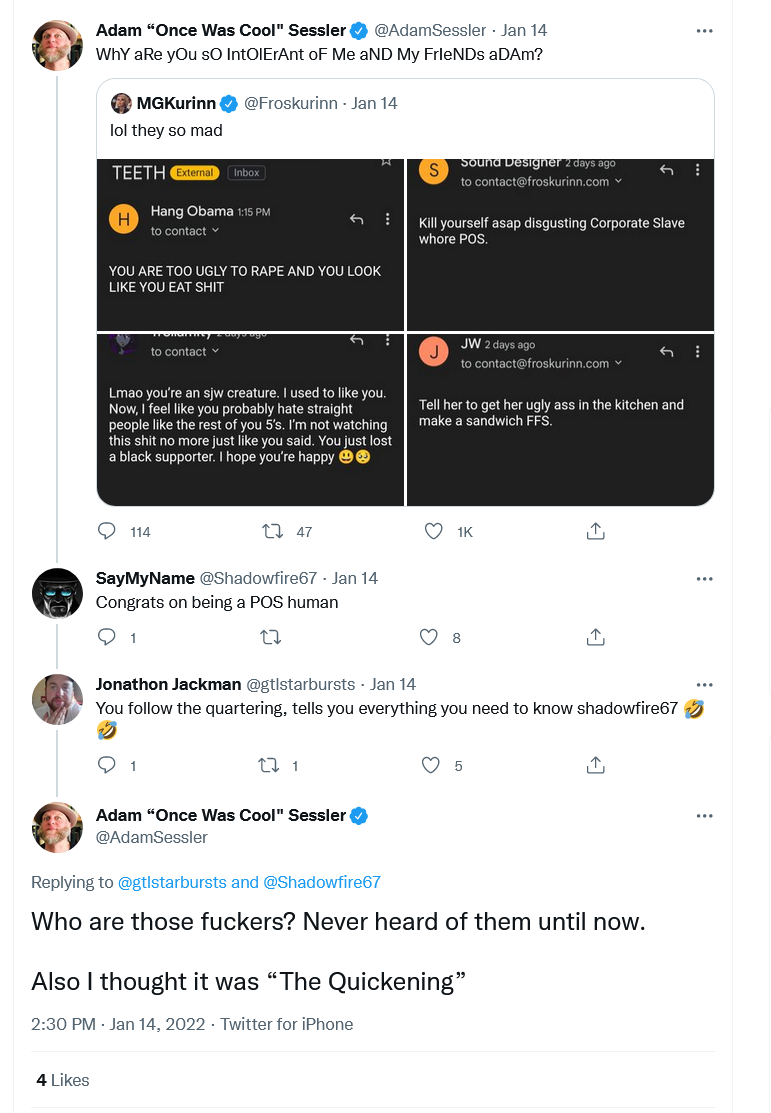Open more options on top Adam Sessler tweet
The image size is (771, 1113).
click(x=704, y=31)
